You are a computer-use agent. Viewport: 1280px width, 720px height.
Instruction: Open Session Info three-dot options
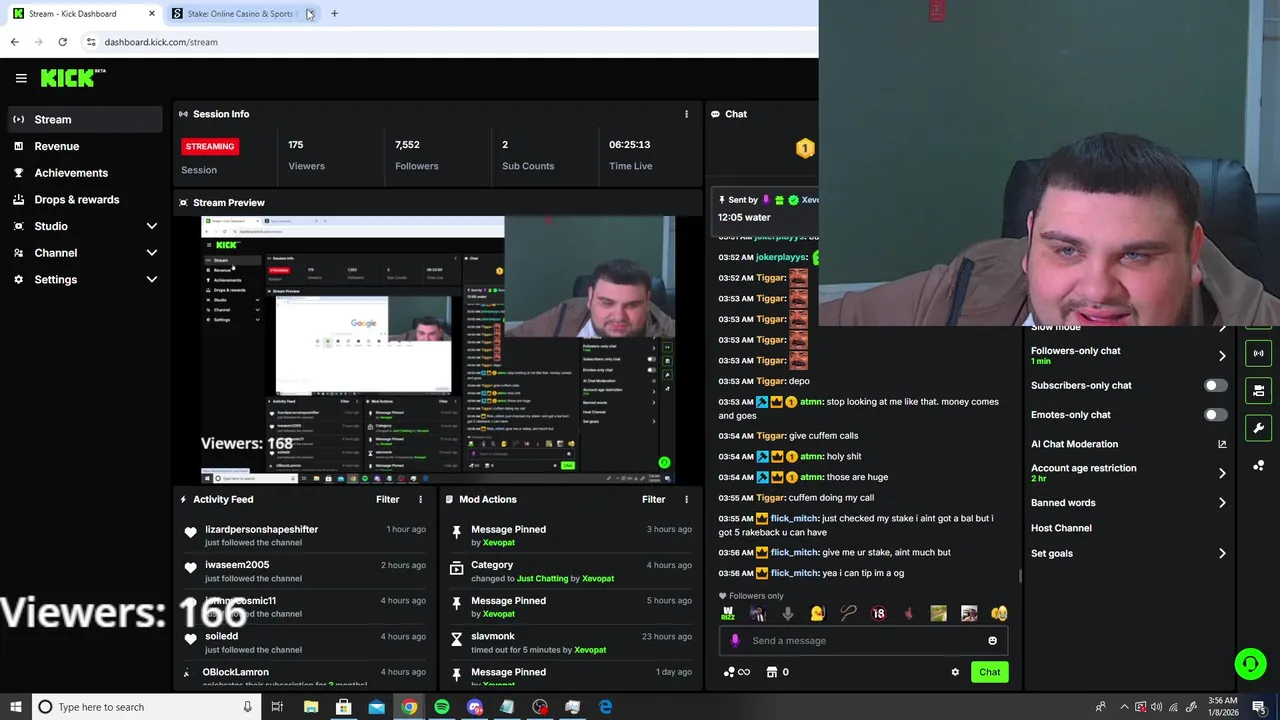(686, 114)
